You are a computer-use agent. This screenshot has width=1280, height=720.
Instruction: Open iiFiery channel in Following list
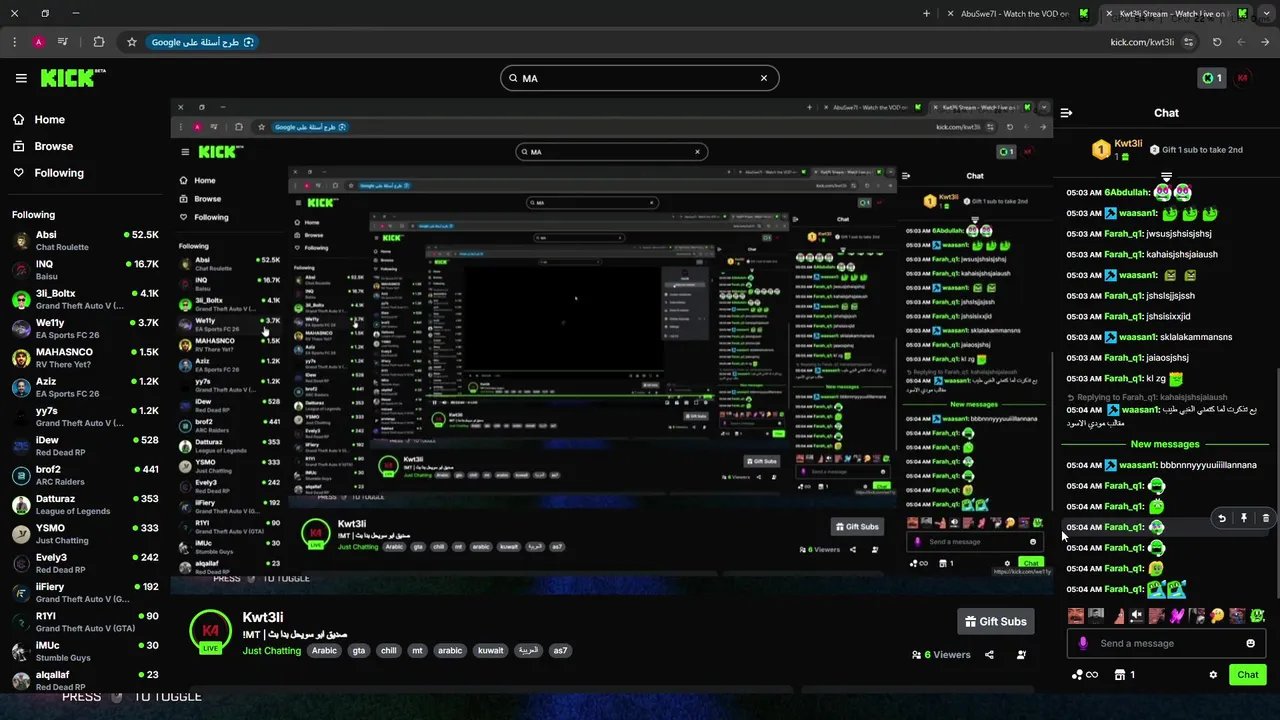[85, 593]
